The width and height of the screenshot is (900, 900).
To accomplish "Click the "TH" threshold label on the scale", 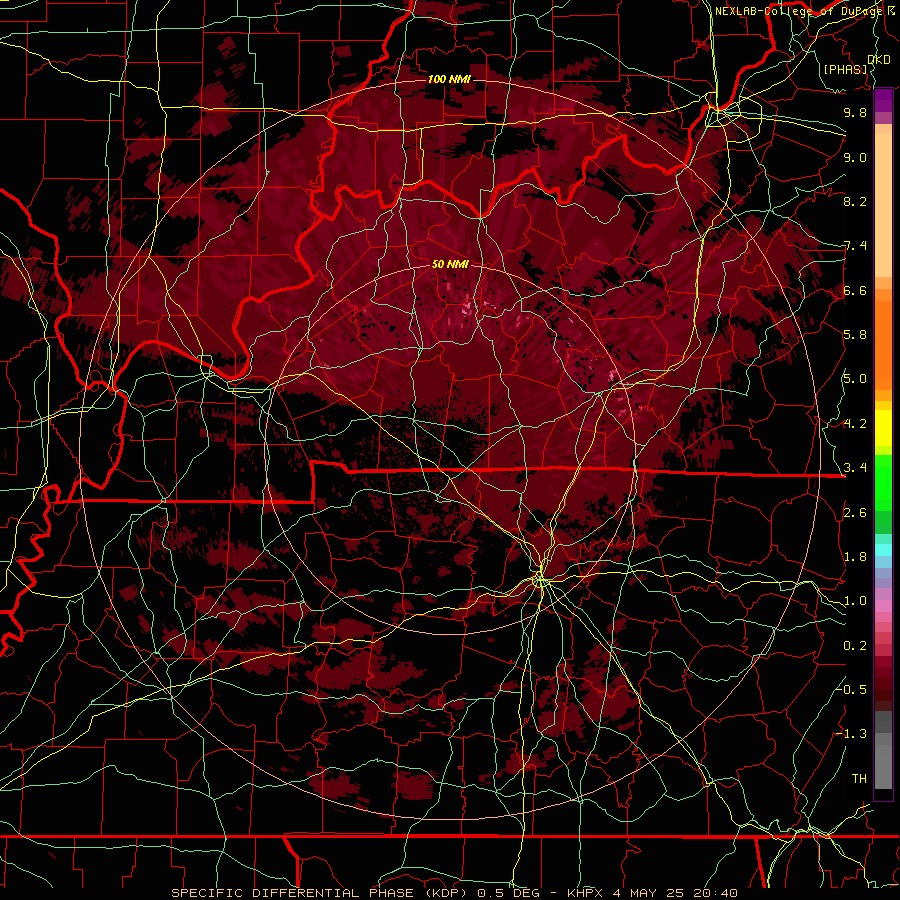I will coord(859,778).
